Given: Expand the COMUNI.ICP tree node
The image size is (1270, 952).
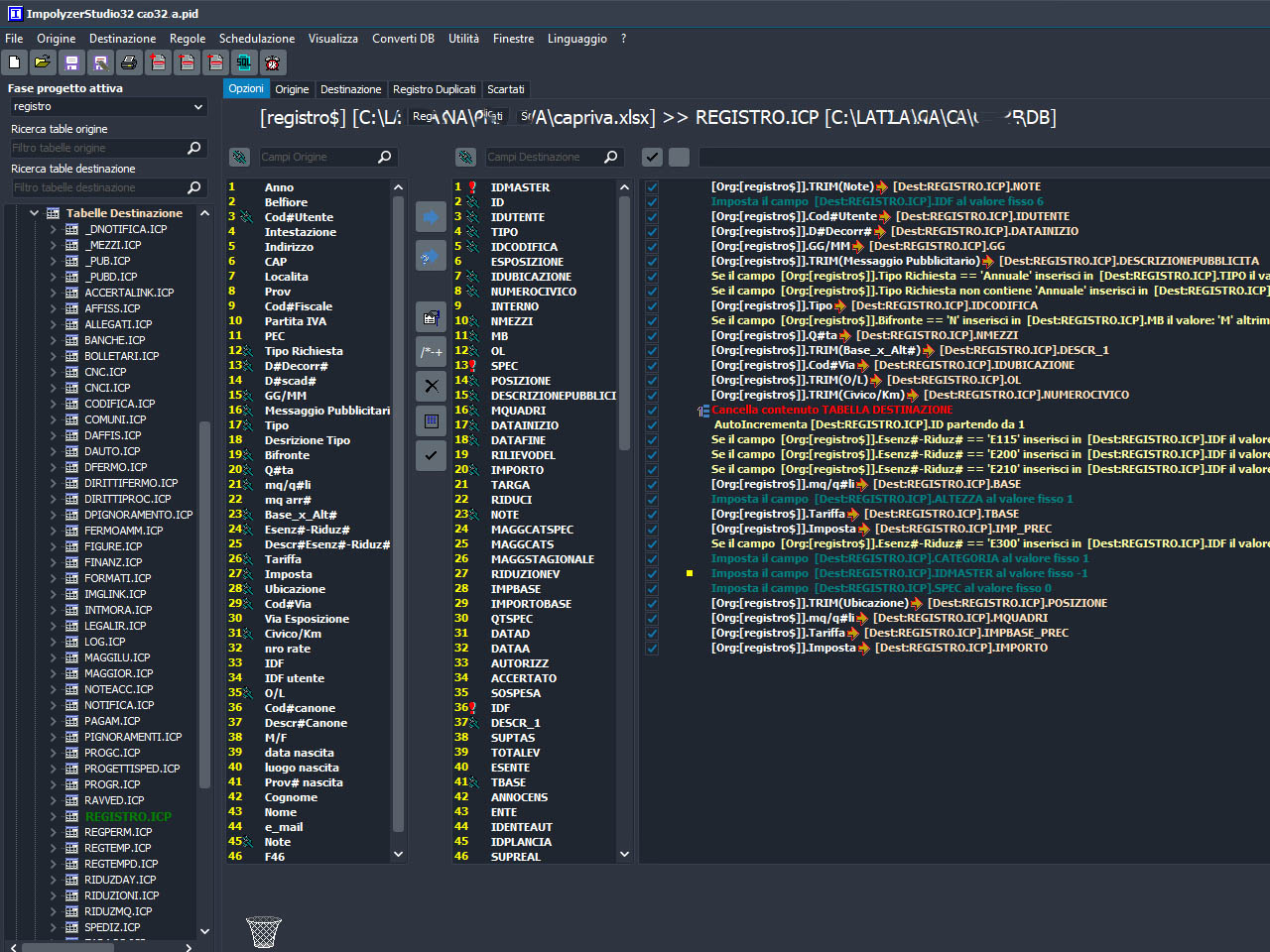Looking at the screenshot, I should point(53,419).
